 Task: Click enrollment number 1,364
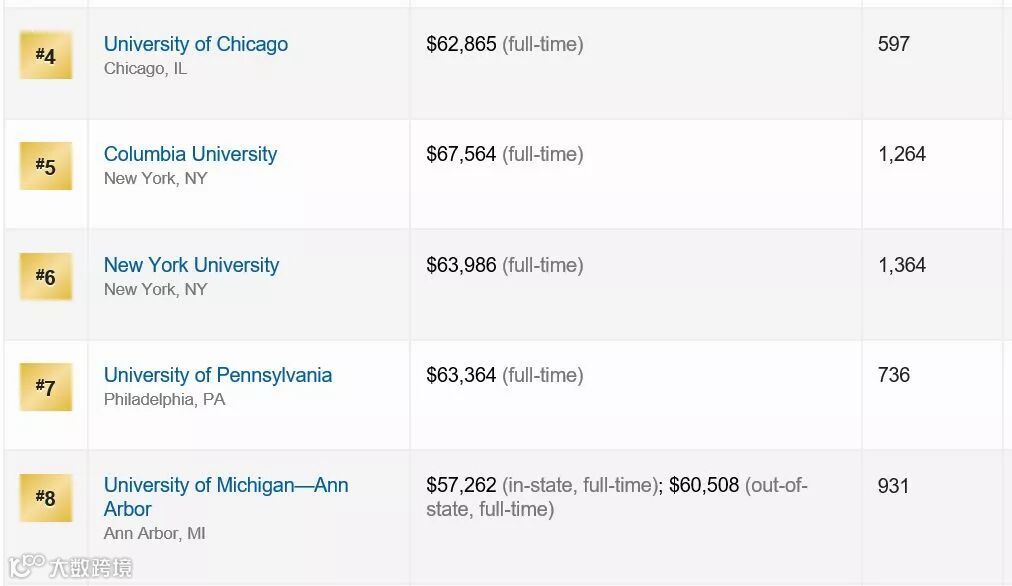click(x=901, y=265)
